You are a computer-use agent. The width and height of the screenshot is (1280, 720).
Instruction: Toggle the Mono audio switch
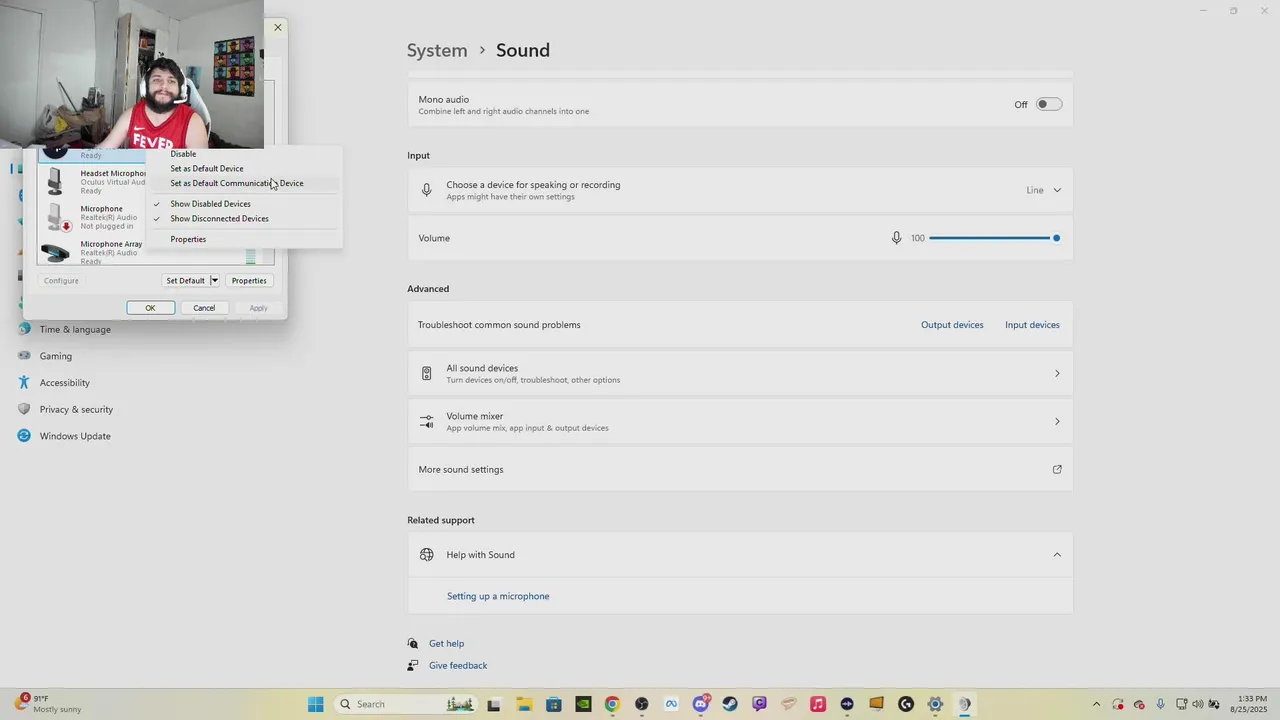pos(1048,104)
